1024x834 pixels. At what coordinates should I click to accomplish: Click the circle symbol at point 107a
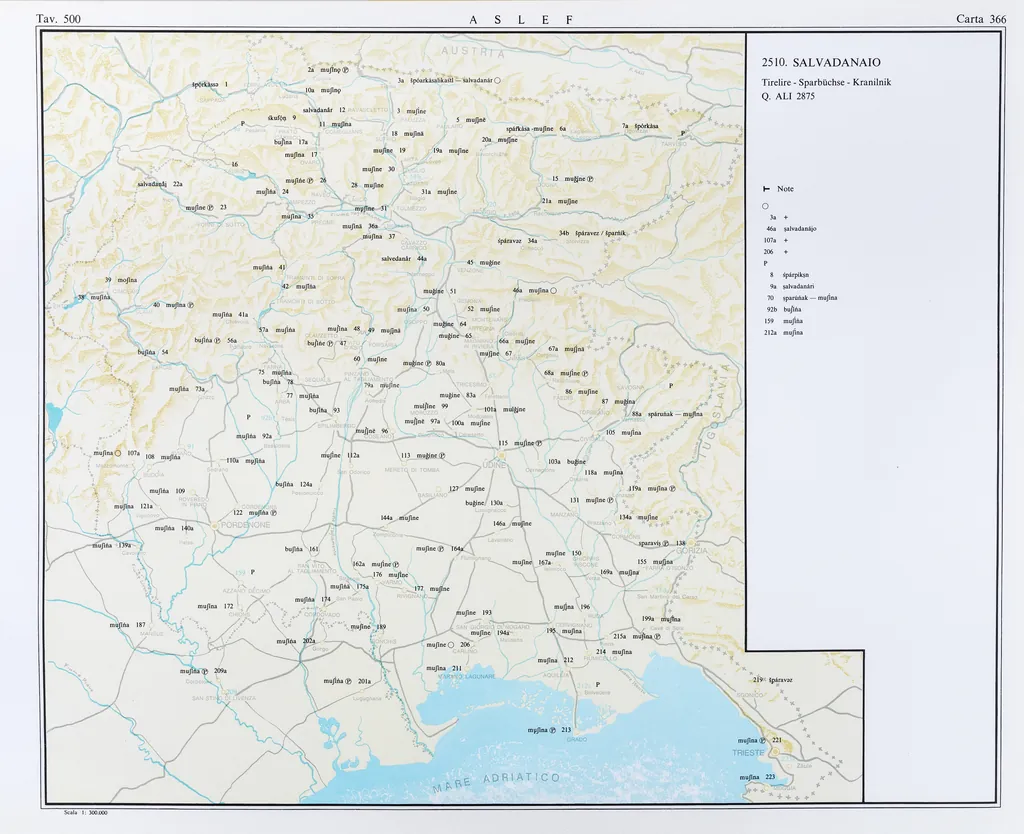(118, 453)
